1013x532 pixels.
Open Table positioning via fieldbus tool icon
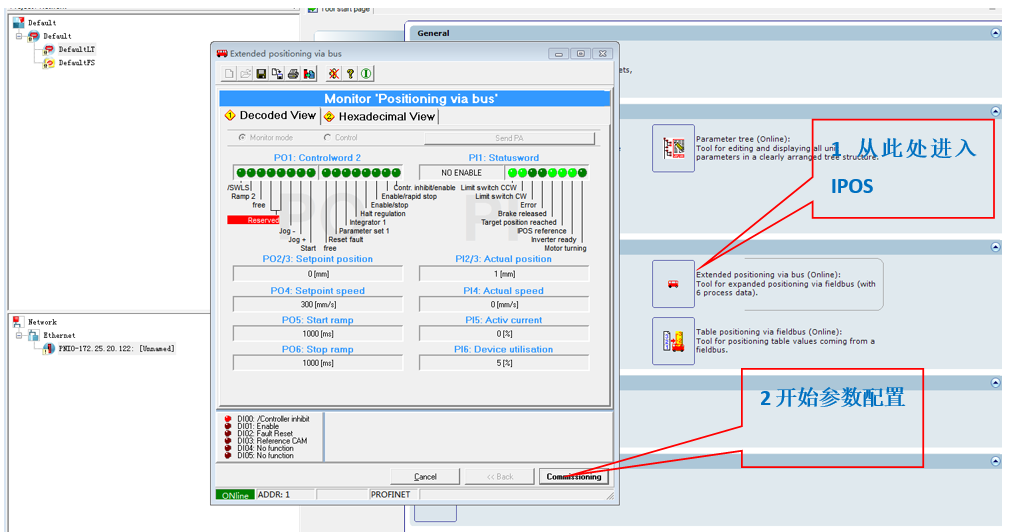point(672,341)
